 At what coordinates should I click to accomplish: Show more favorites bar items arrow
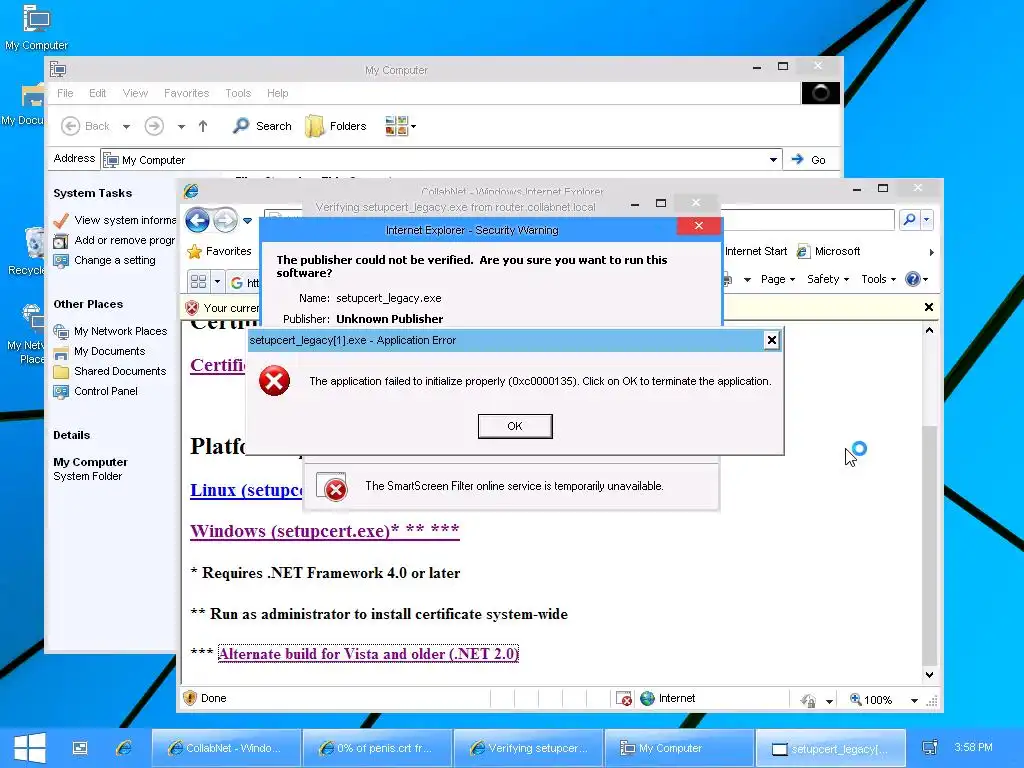931,252
